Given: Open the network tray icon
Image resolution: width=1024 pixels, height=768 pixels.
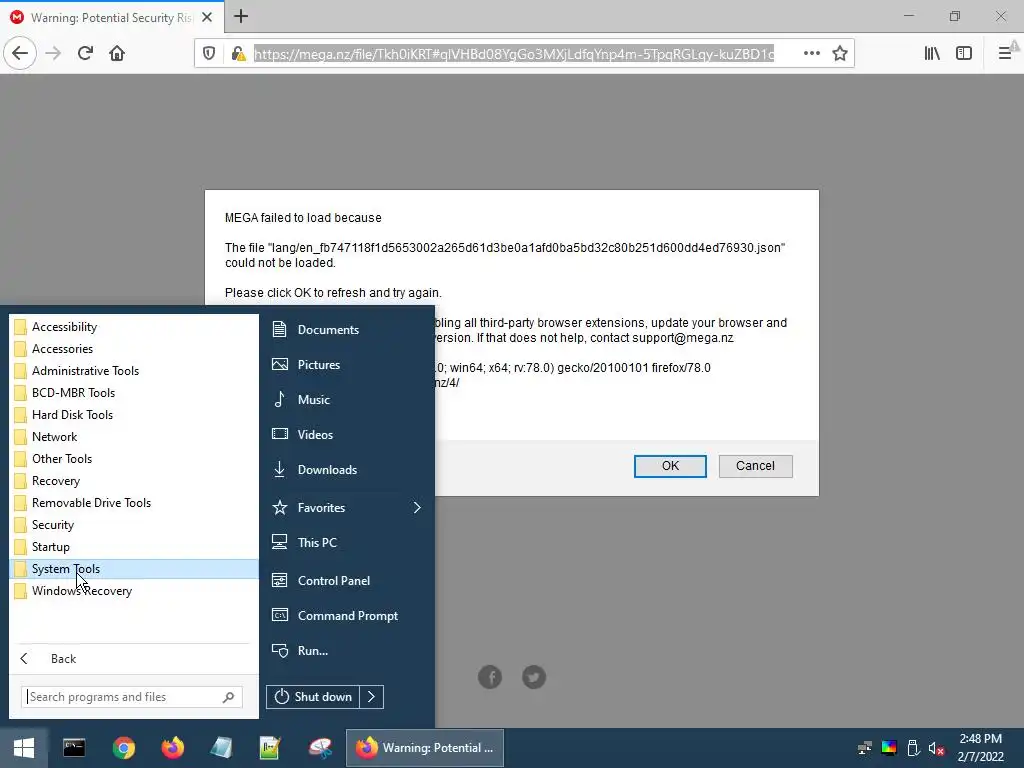Looking at the screenshot, I should coord(865,748).
